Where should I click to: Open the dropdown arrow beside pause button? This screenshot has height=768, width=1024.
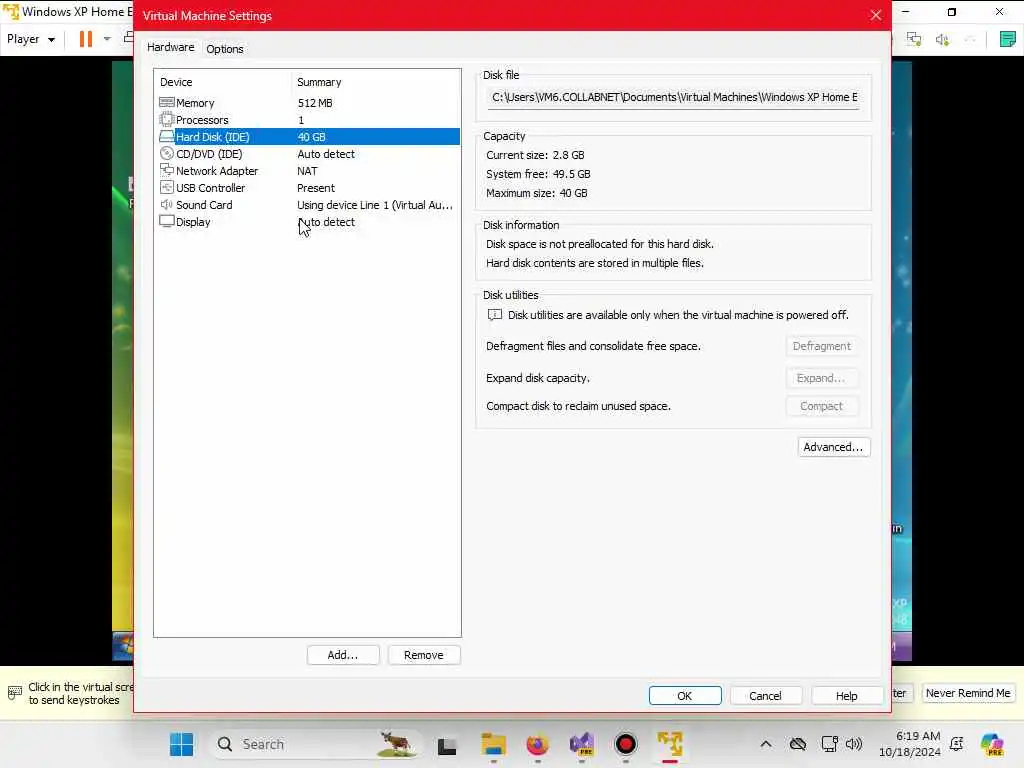pos(107,39)
